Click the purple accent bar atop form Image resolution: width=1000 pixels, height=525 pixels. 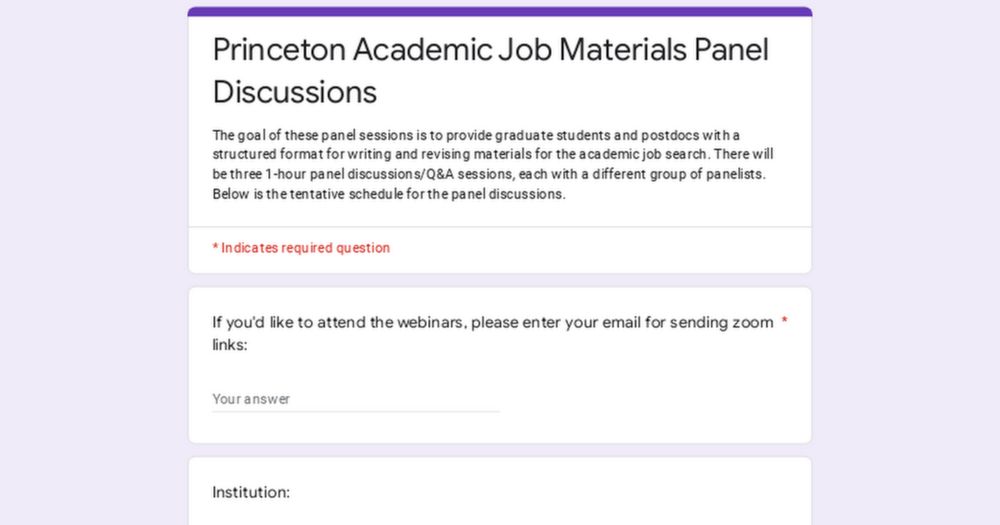tap(500, 11)
